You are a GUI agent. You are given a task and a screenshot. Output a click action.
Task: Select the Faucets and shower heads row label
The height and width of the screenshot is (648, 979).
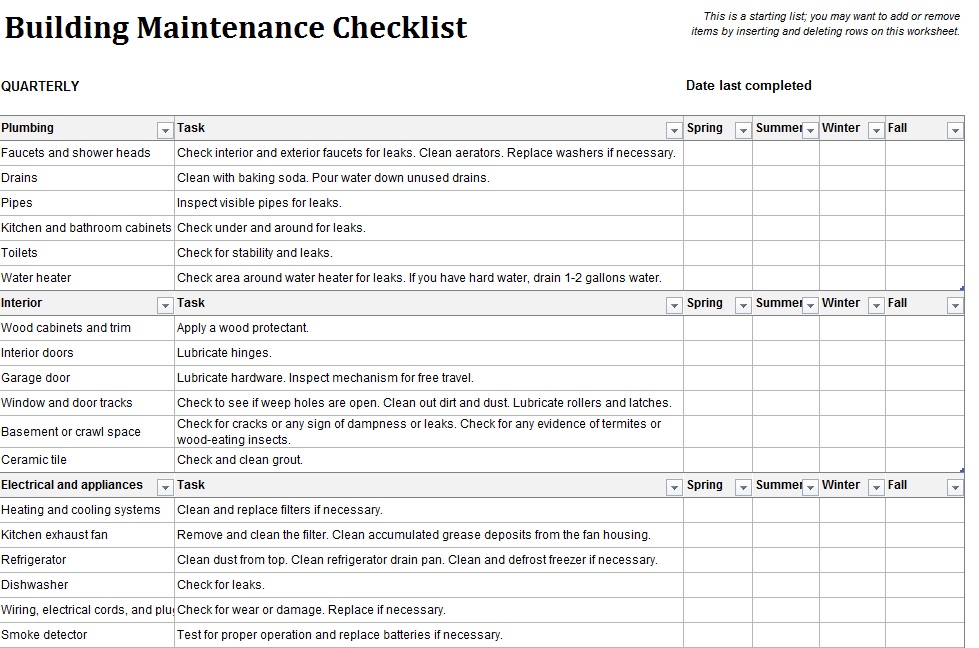(85, 153)
